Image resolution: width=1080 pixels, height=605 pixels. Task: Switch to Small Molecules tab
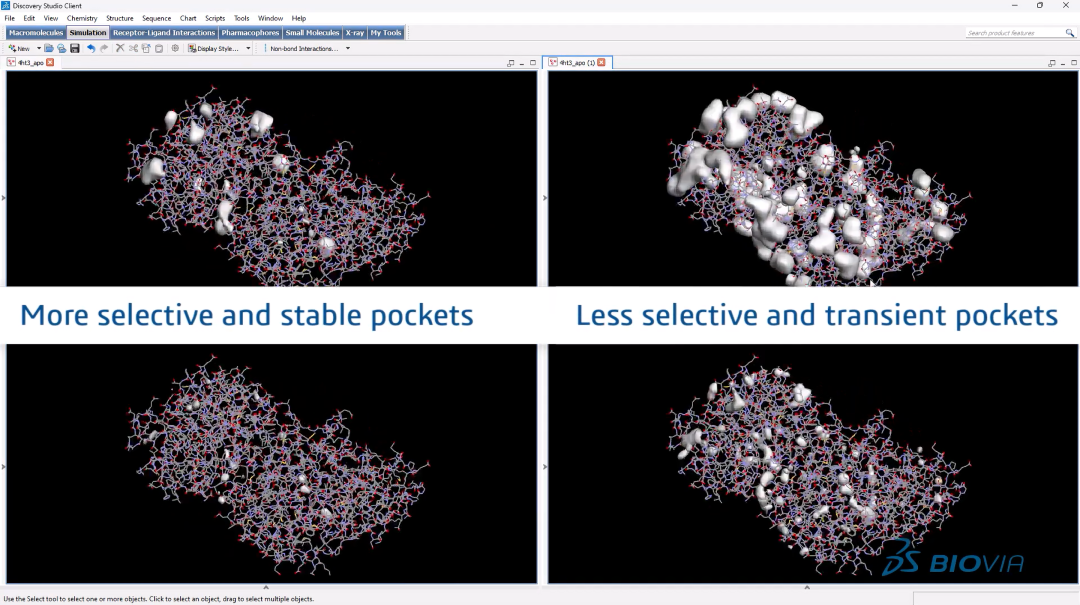(x=312, y=32)
